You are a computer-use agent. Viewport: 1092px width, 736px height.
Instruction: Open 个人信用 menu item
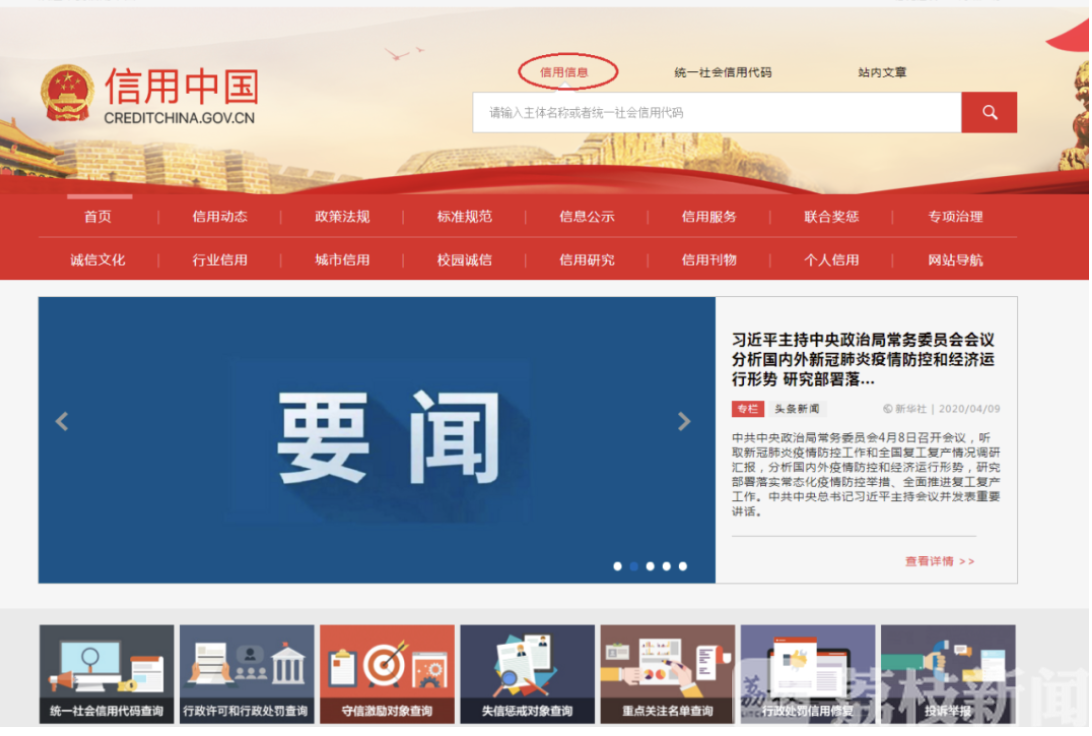coord(832,260)
